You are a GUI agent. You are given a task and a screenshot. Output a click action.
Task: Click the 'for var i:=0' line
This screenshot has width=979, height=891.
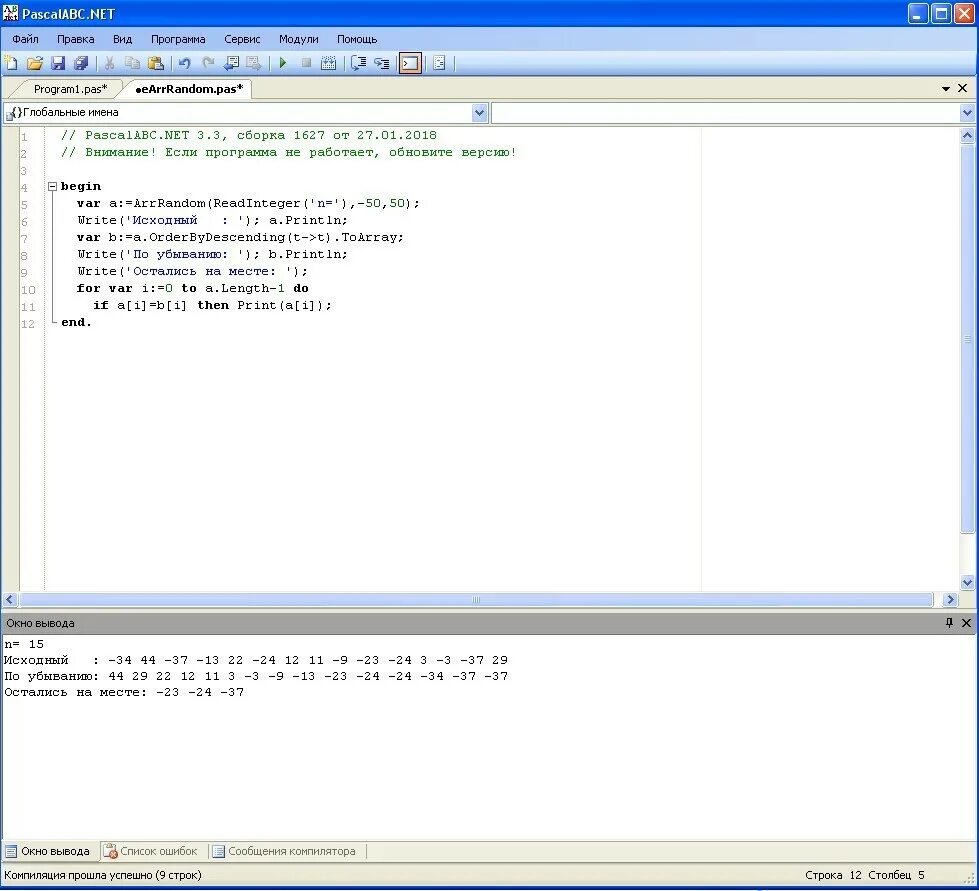[x=192, y=288]
